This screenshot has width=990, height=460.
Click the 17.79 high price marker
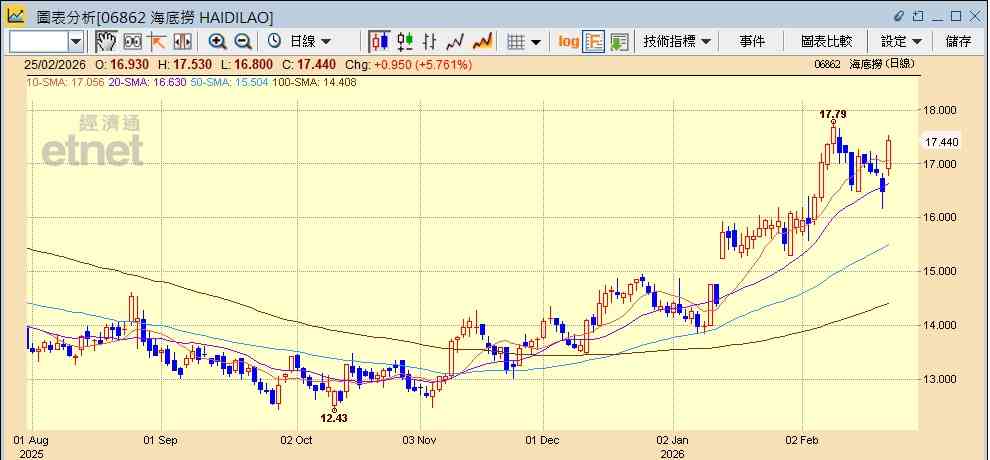point(833,114)
